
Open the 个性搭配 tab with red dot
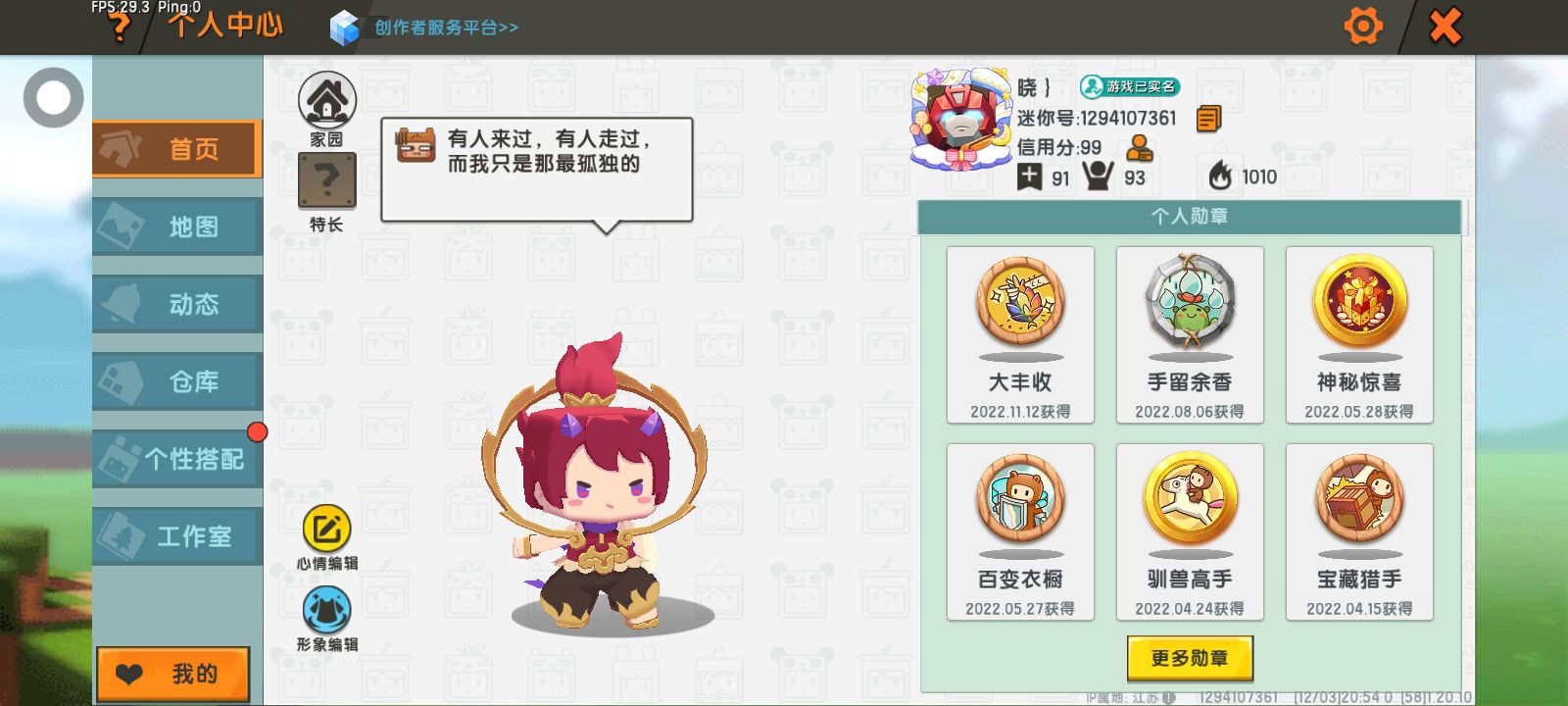click(x=177, y=459)
